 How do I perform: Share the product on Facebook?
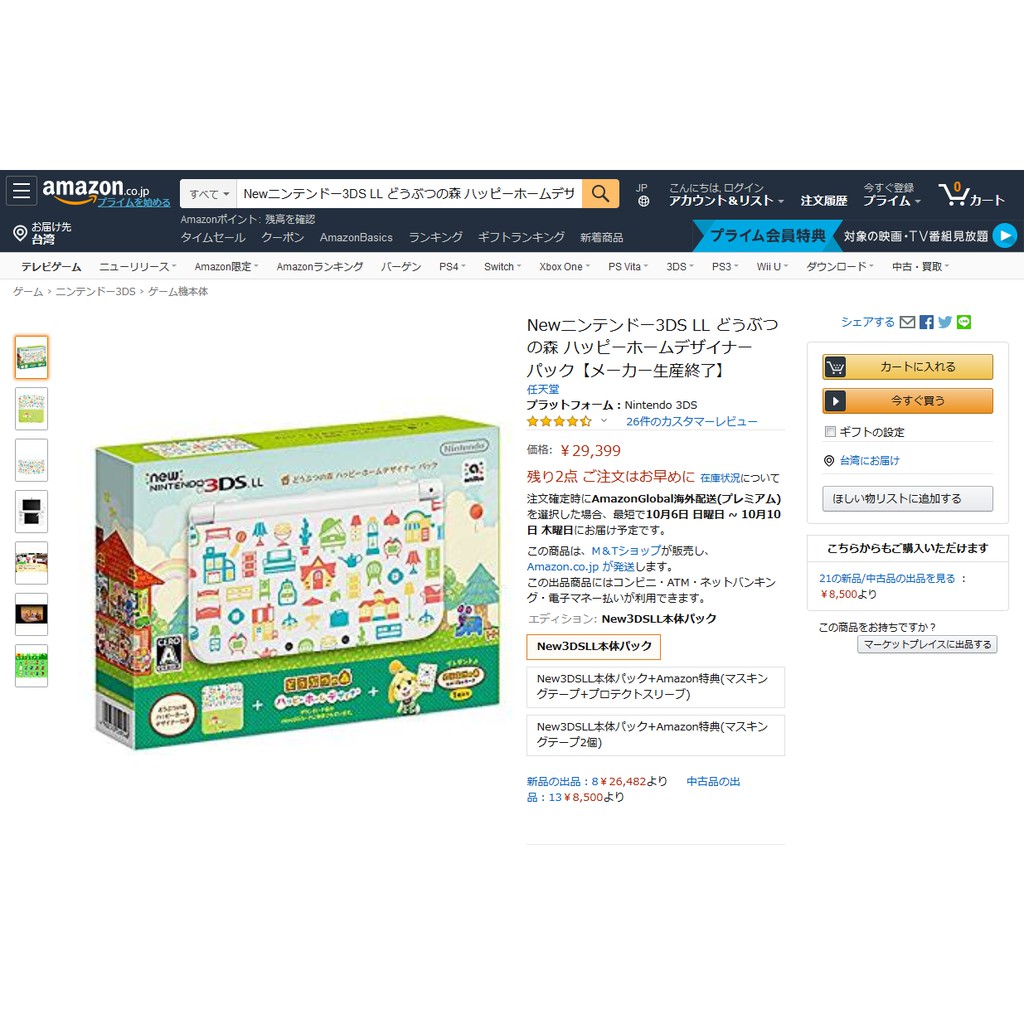926,322
